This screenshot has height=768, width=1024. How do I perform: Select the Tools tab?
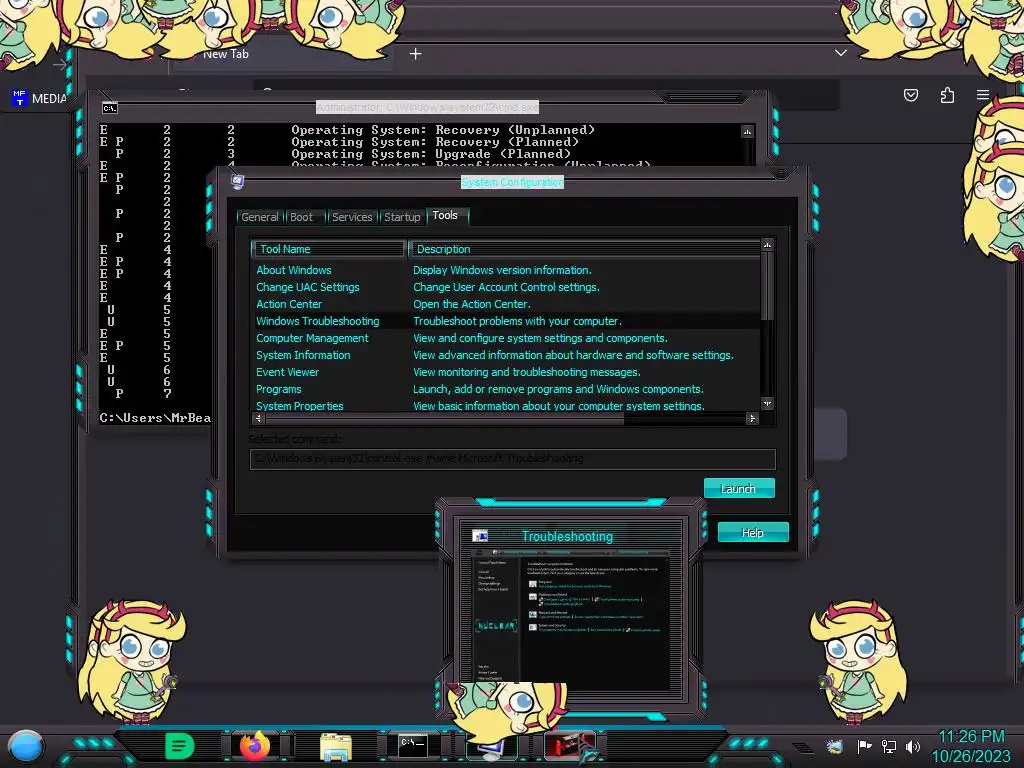point(445,216)
